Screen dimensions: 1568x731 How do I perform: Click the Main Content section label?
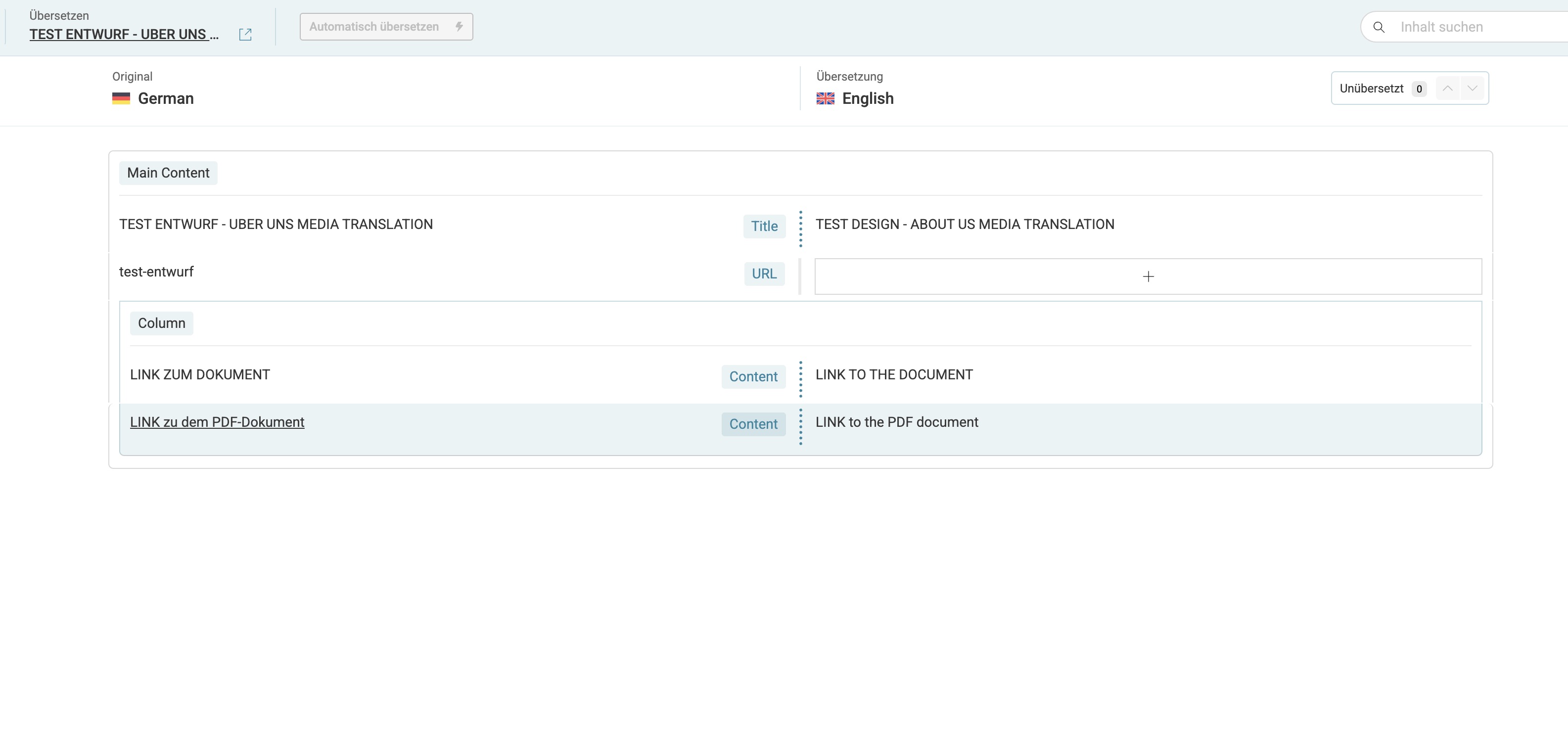168,174
